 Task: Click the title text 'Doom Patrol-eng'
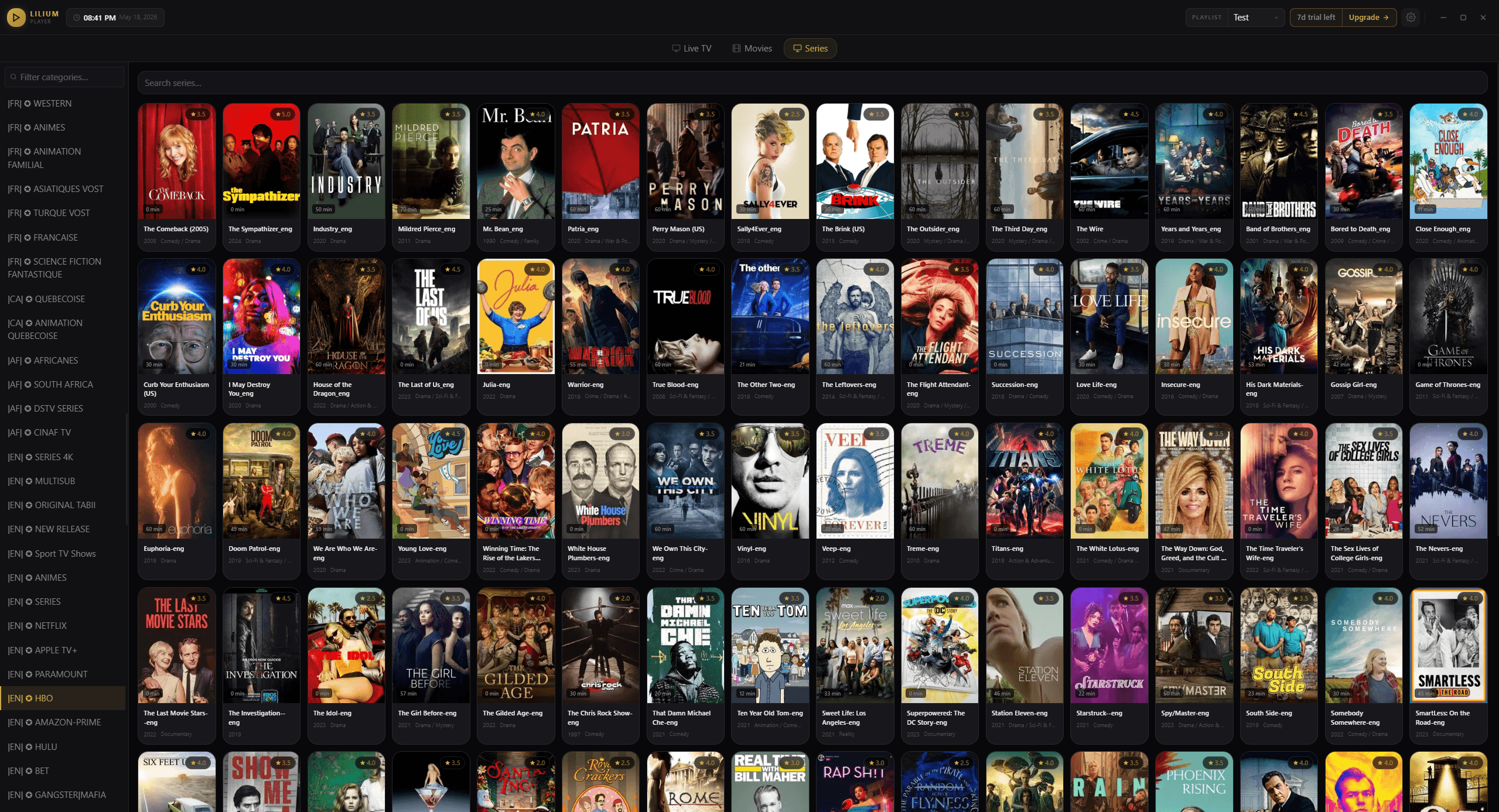click(x=254, y=549)
